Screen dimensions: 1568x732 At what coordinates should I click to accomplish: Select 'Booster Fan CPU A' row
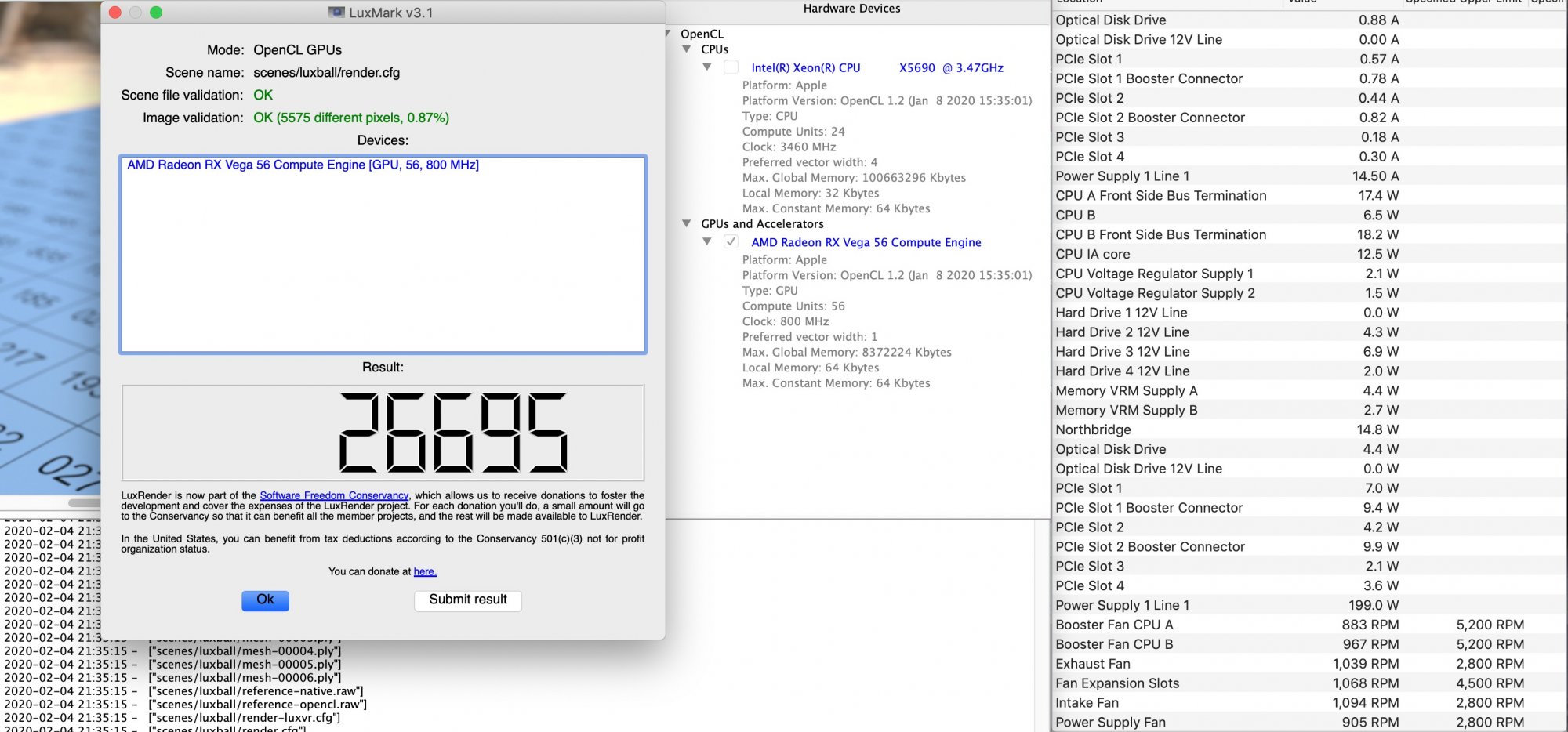point(1308,625)
